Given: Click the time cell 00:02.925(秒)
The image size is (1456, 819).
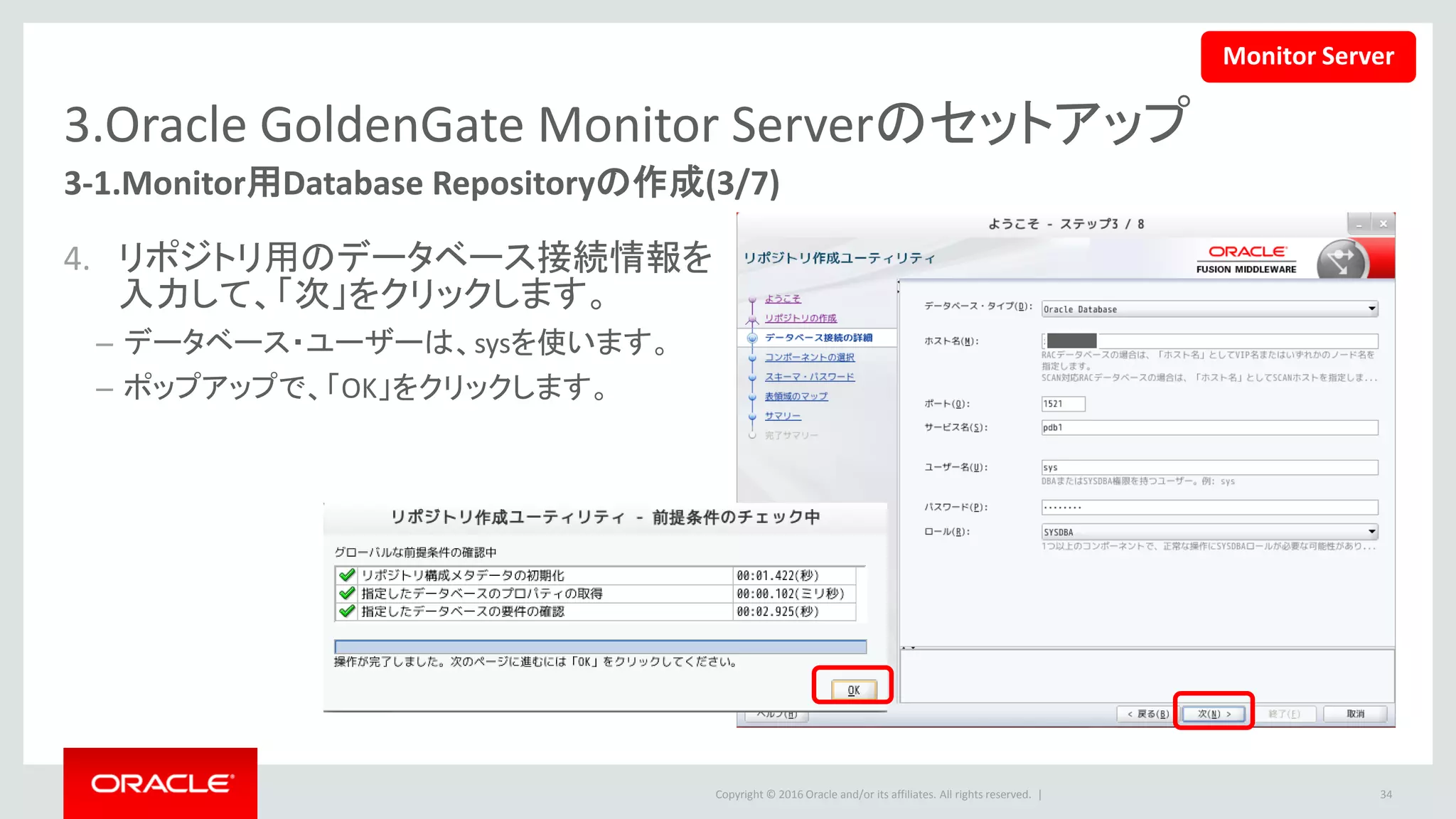Looking at the screenshot, I should pyautogui.click(x=794, y=611).
